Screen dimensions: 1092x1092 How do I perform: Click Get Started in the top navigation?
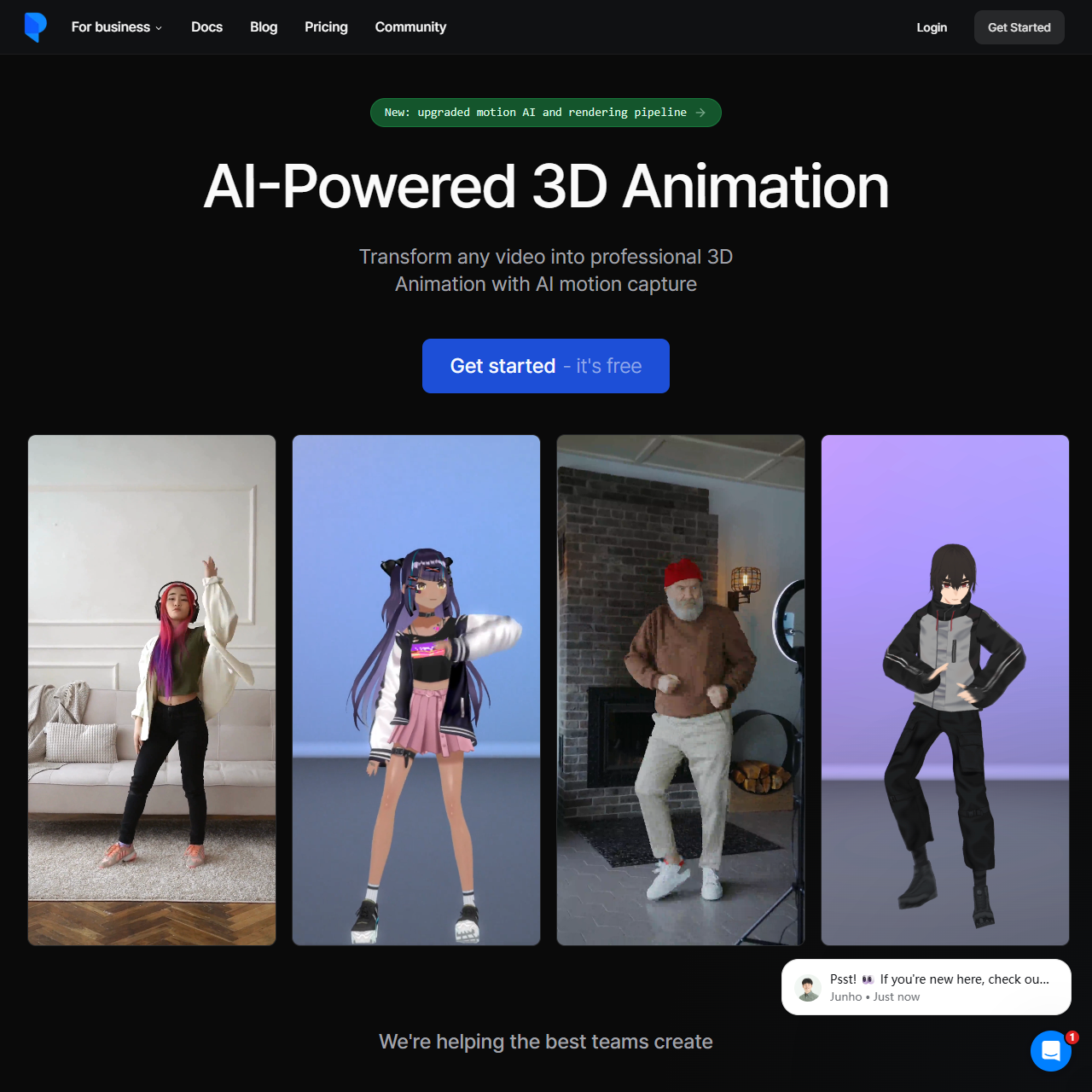(x=1019, y=27)
